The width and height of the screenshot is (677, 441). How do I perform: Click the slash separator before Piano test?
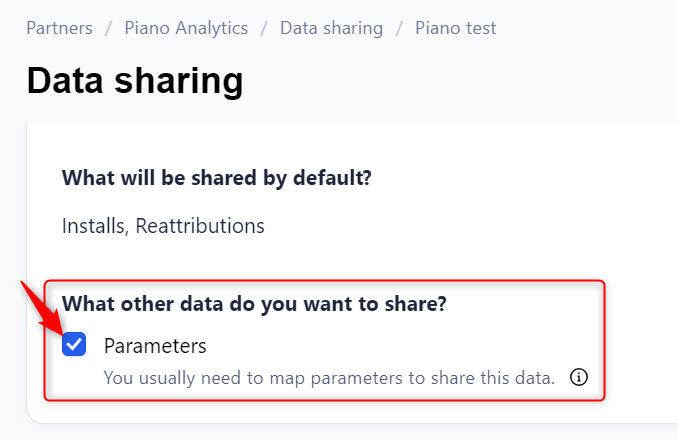tap(399, 28)
